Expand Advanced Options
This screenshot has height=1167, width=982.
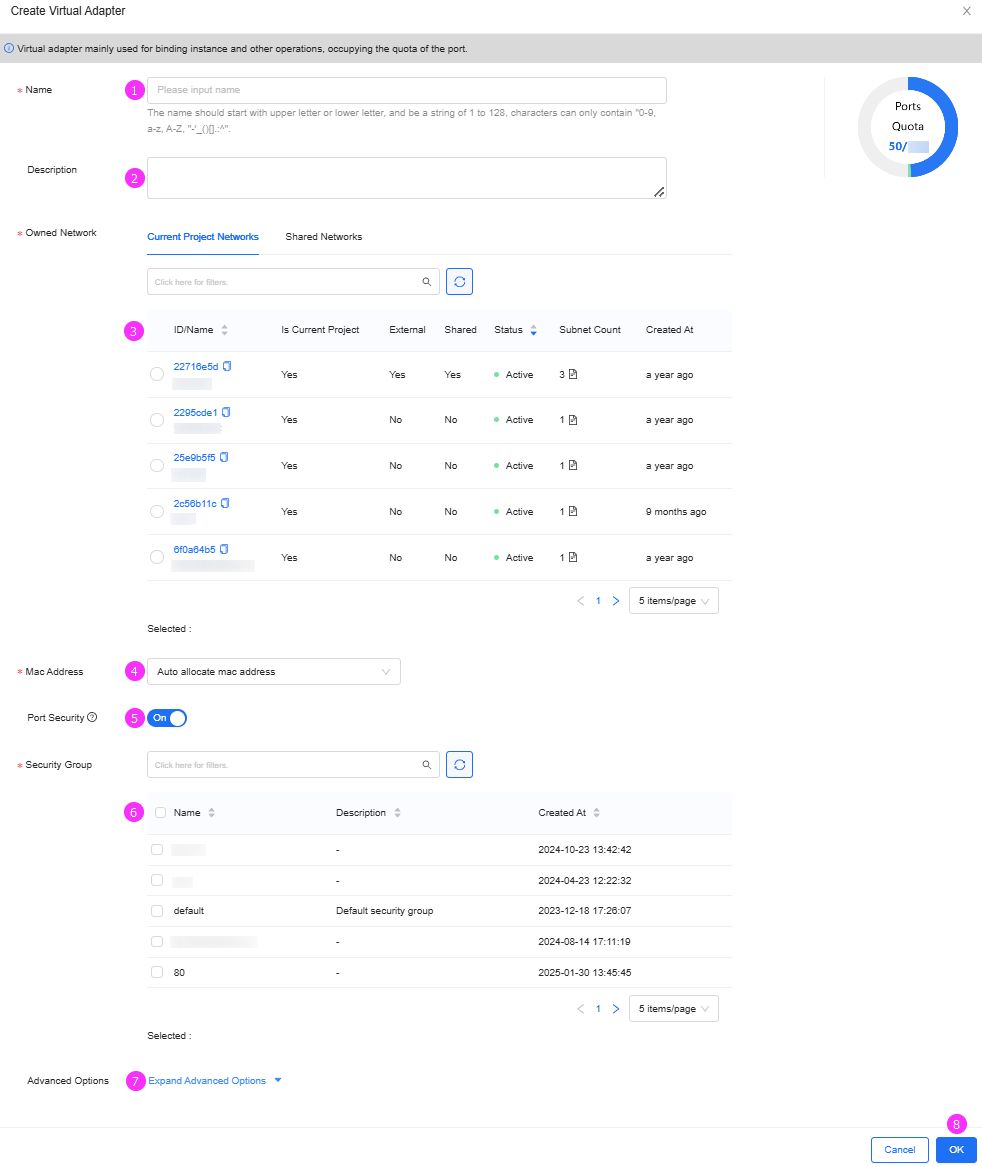(x=214, y=1081)
